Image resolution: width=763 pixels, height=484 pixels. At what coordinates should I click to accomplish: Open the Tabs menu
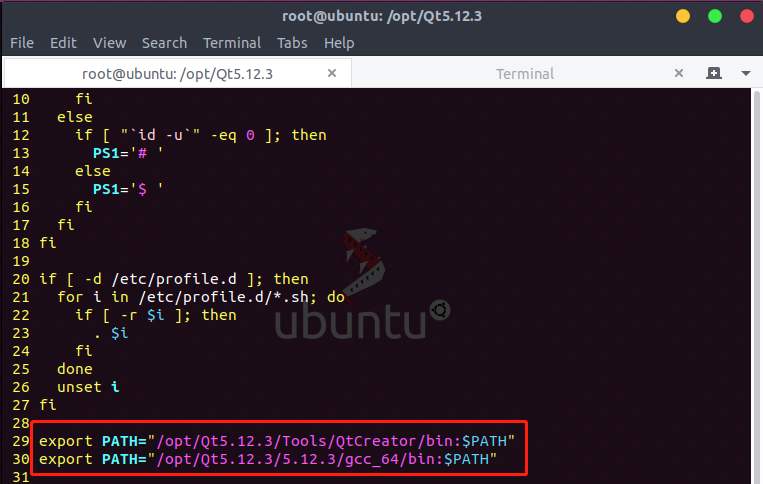point(292,43)
